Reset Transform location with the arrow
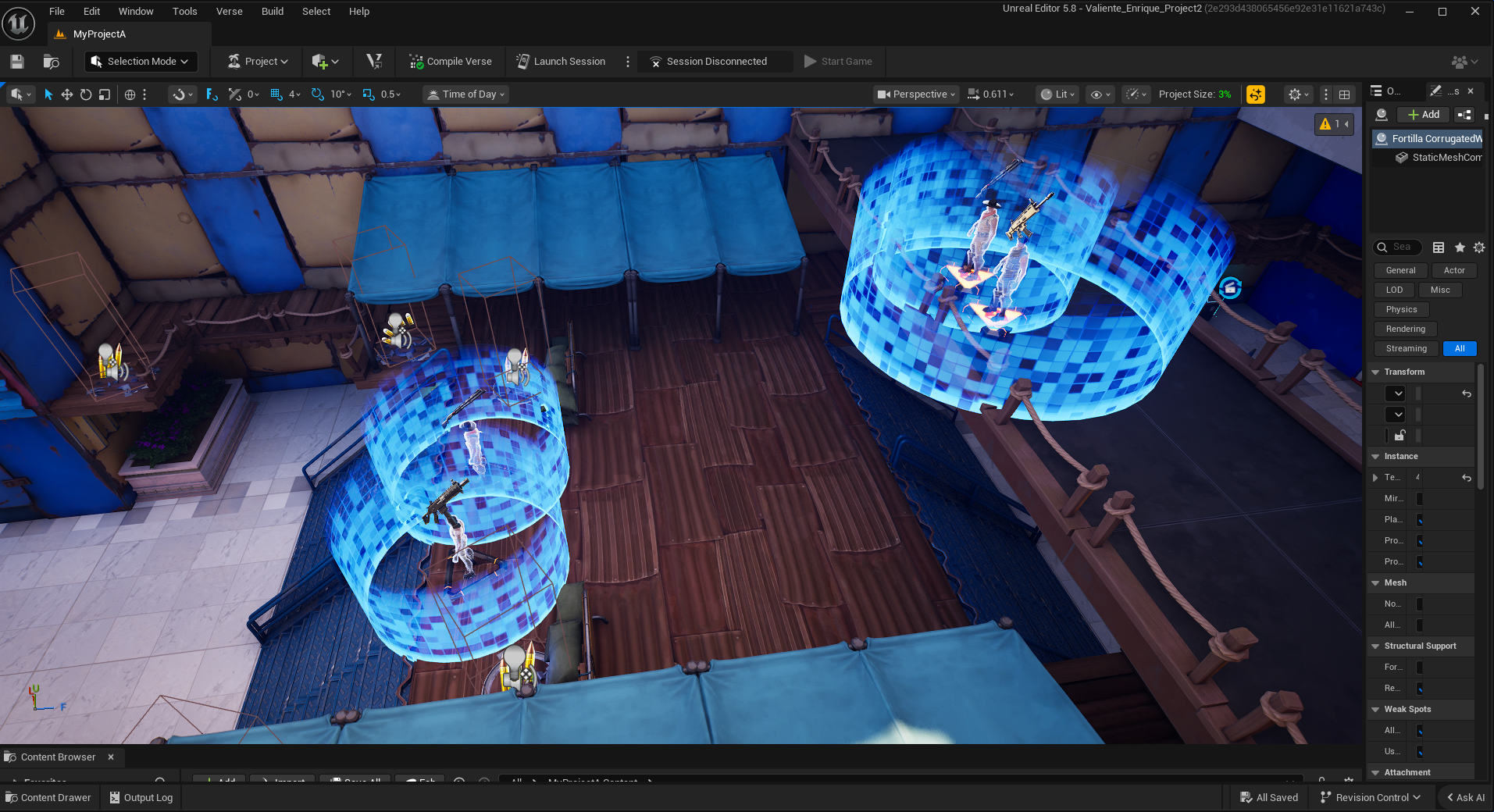The height and width of the screenshot is (812, 1494). pyautogui.click(x=1467, y=394)
